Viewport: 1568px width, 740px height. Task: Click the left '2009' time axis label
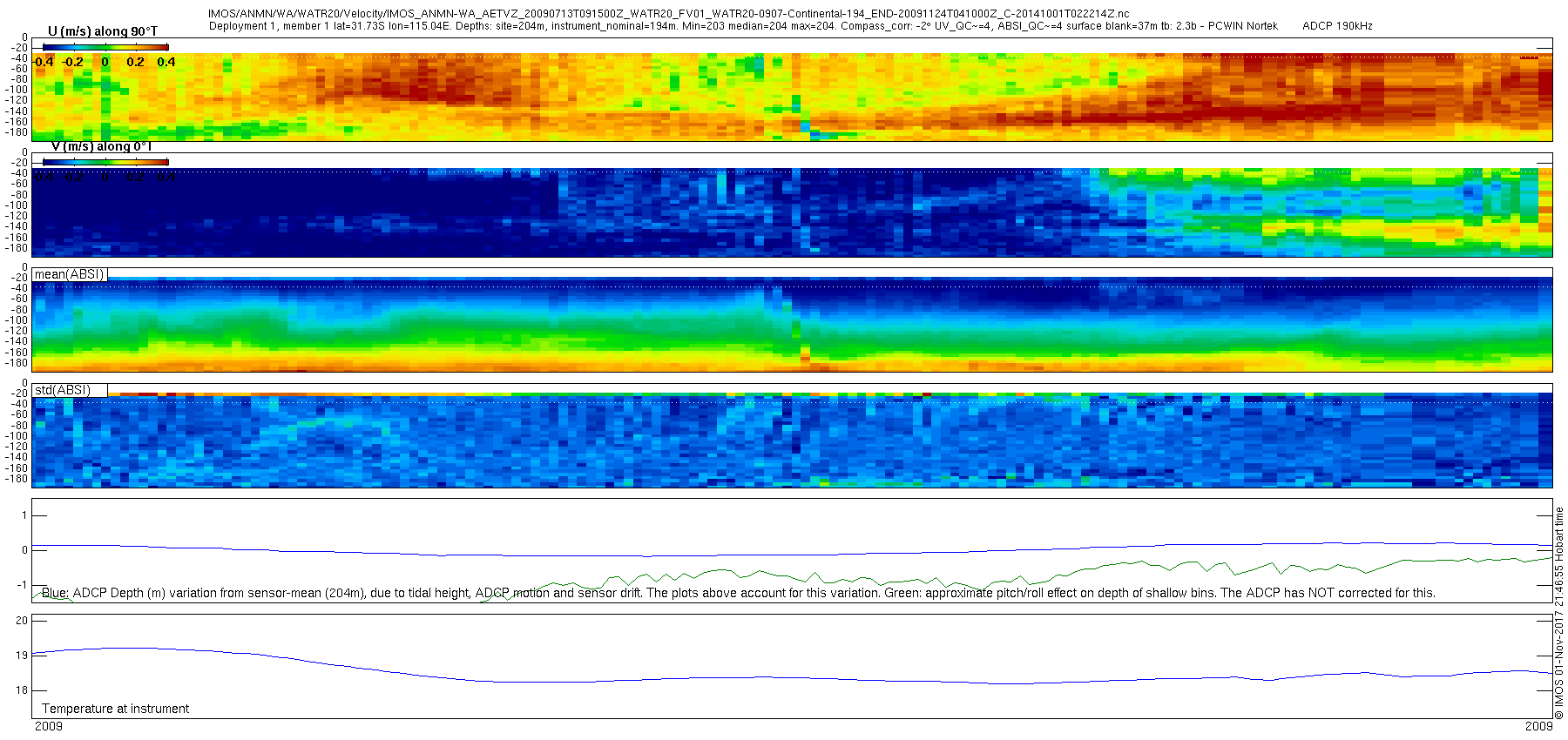[49, 726]
